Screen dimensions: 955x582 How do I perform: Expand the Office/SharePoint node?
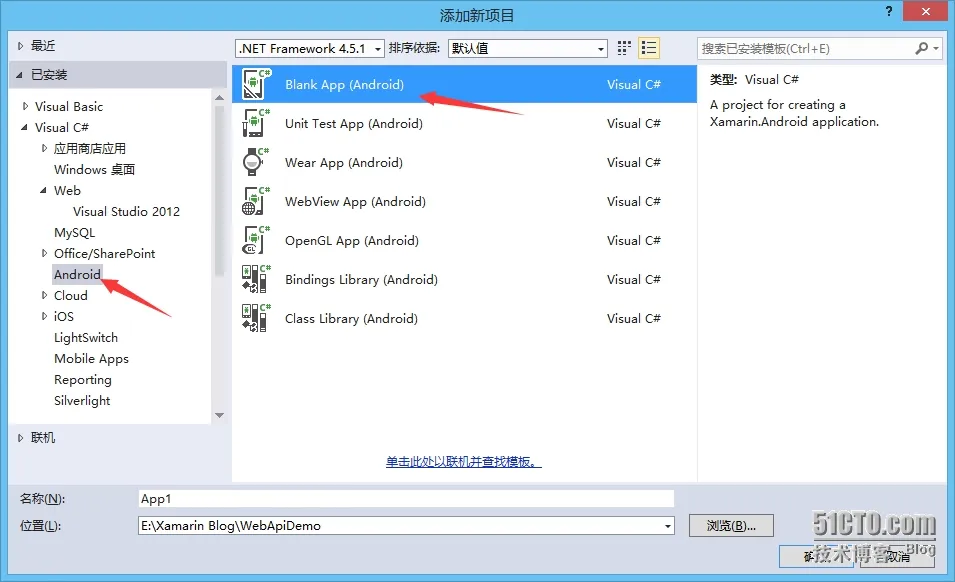tap(44, 253)
